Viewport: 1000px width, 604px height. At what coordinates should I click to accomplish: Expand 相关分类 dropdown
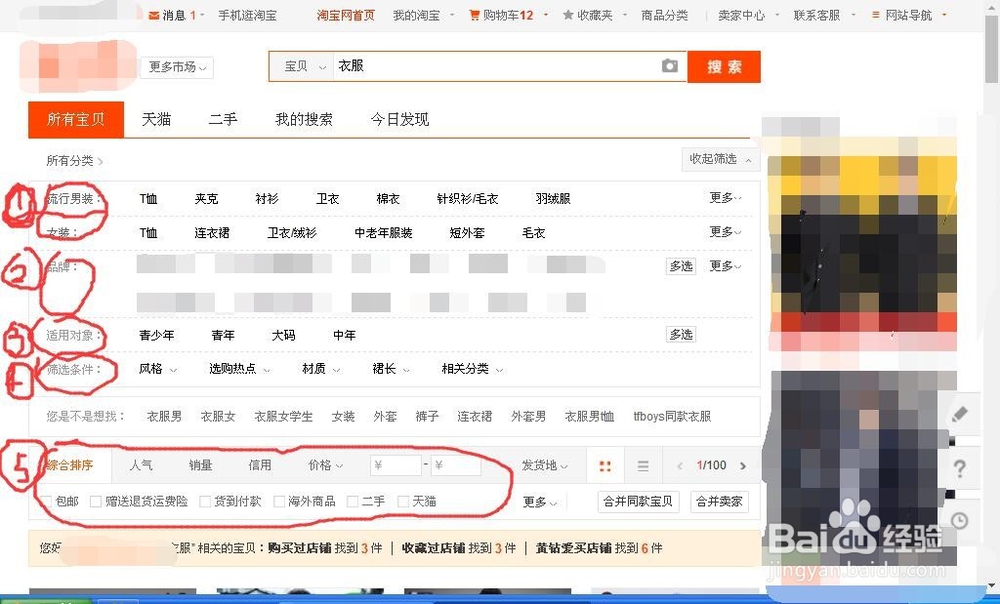(x=472, y=369)
